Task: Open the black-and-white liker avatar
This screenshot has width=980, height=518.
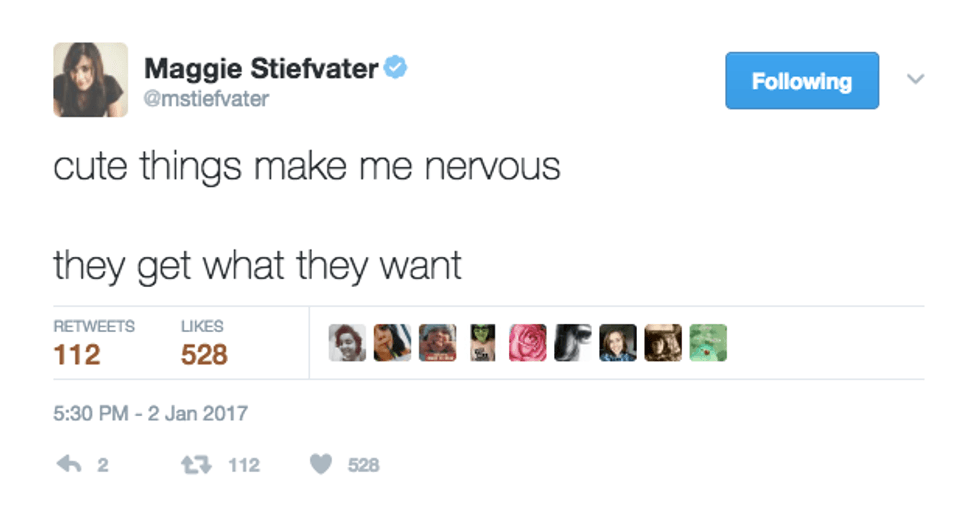Action: [573, 343]
